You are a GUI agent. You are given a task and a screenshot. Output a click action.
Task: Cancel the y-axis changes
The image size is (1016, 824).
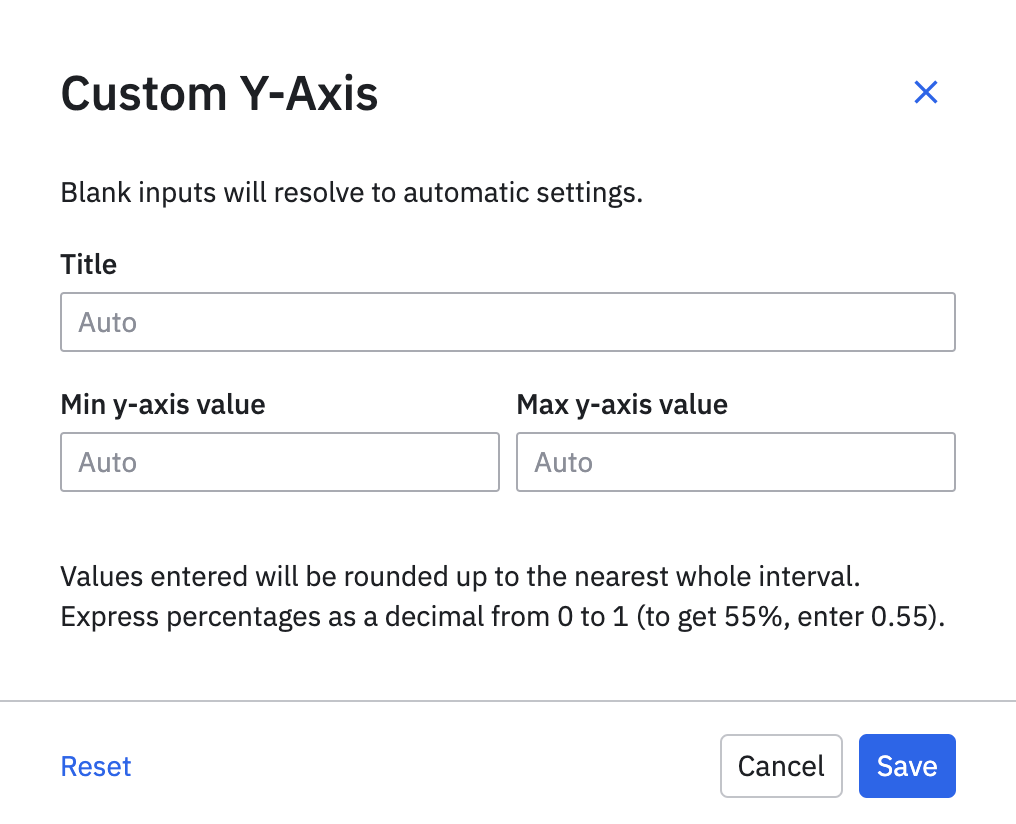(x=781, y=767)
